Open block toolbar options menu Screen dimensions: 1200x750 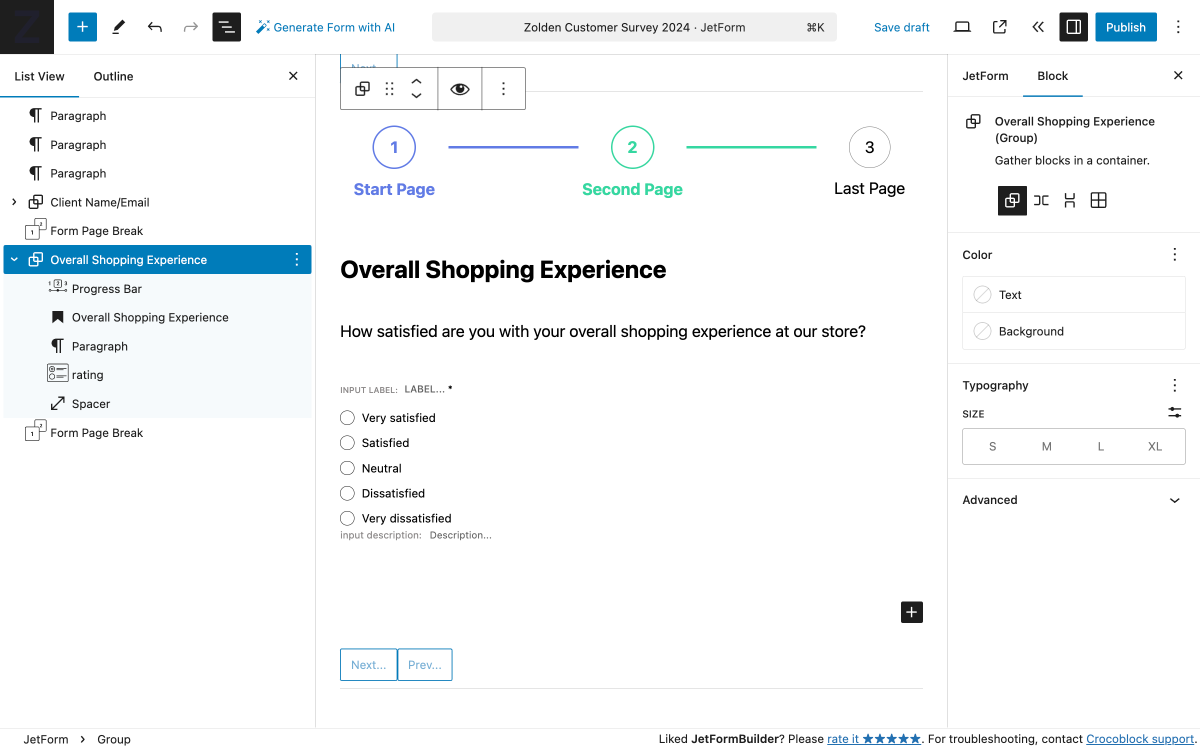pos(503,89)
